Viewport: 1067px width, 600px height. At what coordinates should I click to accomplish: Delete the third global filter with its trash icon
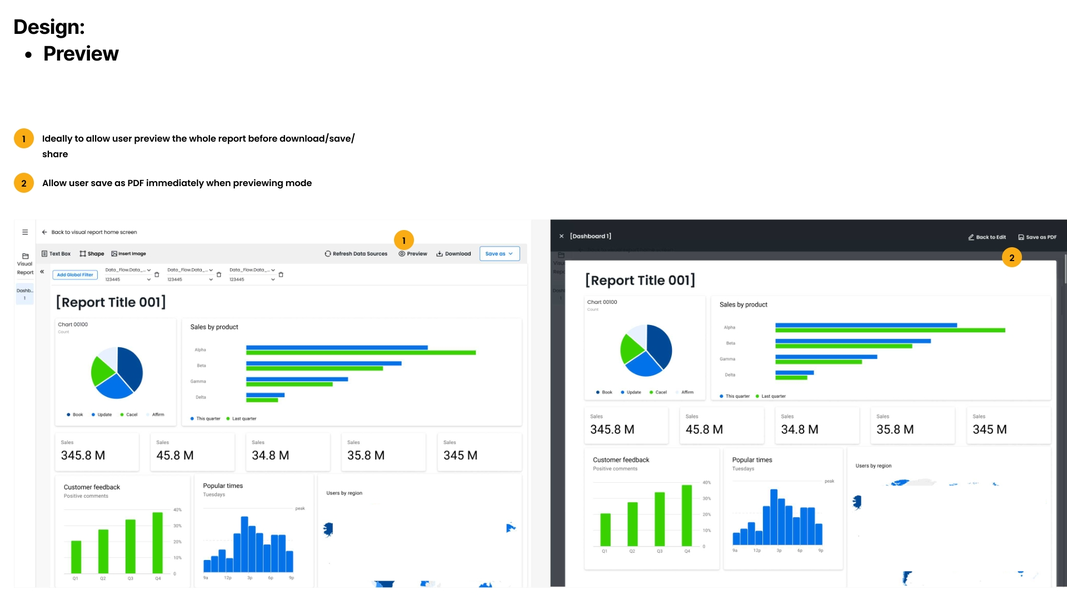(x=281, y=275)
